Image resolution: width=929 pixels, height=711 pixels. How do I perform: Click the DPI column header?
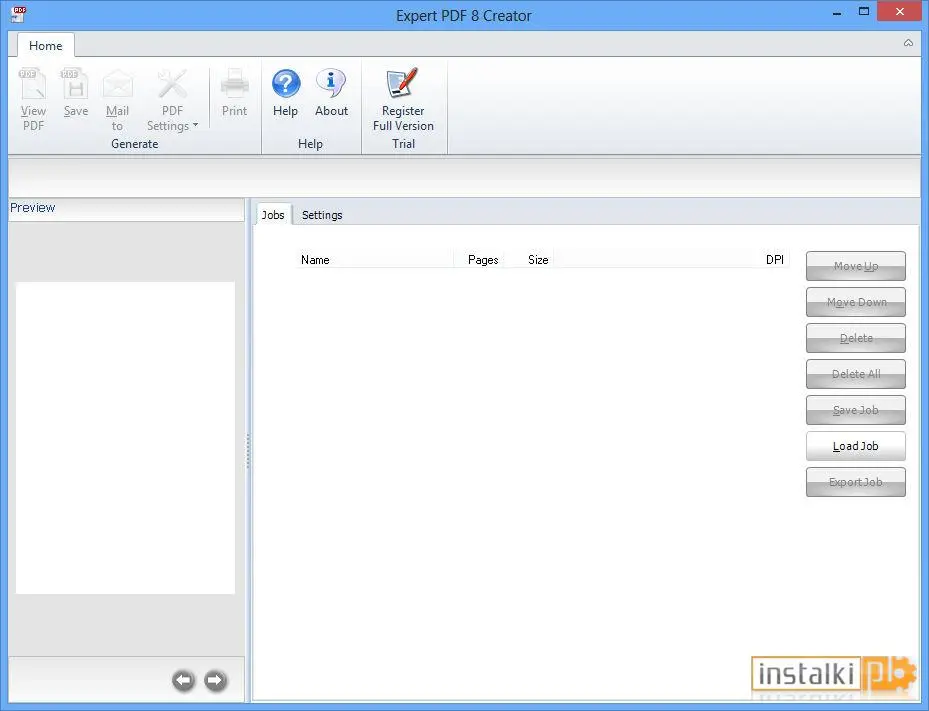pos(671,260)
